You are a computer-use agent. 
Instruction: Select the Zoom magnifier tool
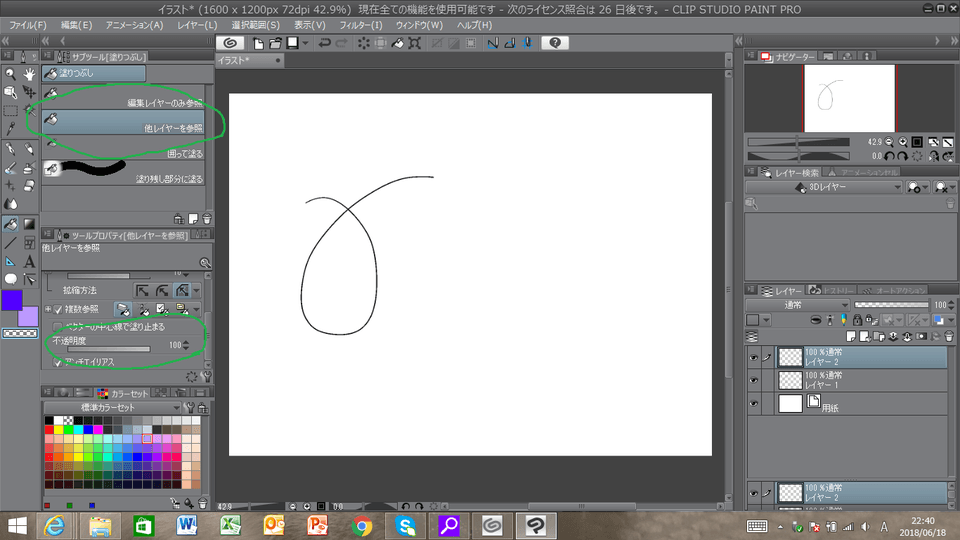coord(10,74)
